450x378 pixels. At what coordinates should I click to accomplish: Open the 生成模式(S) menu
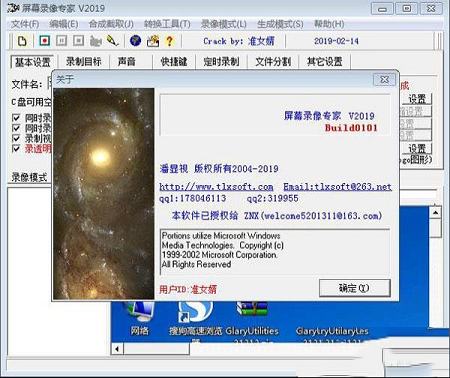click(x=280, y=24)
